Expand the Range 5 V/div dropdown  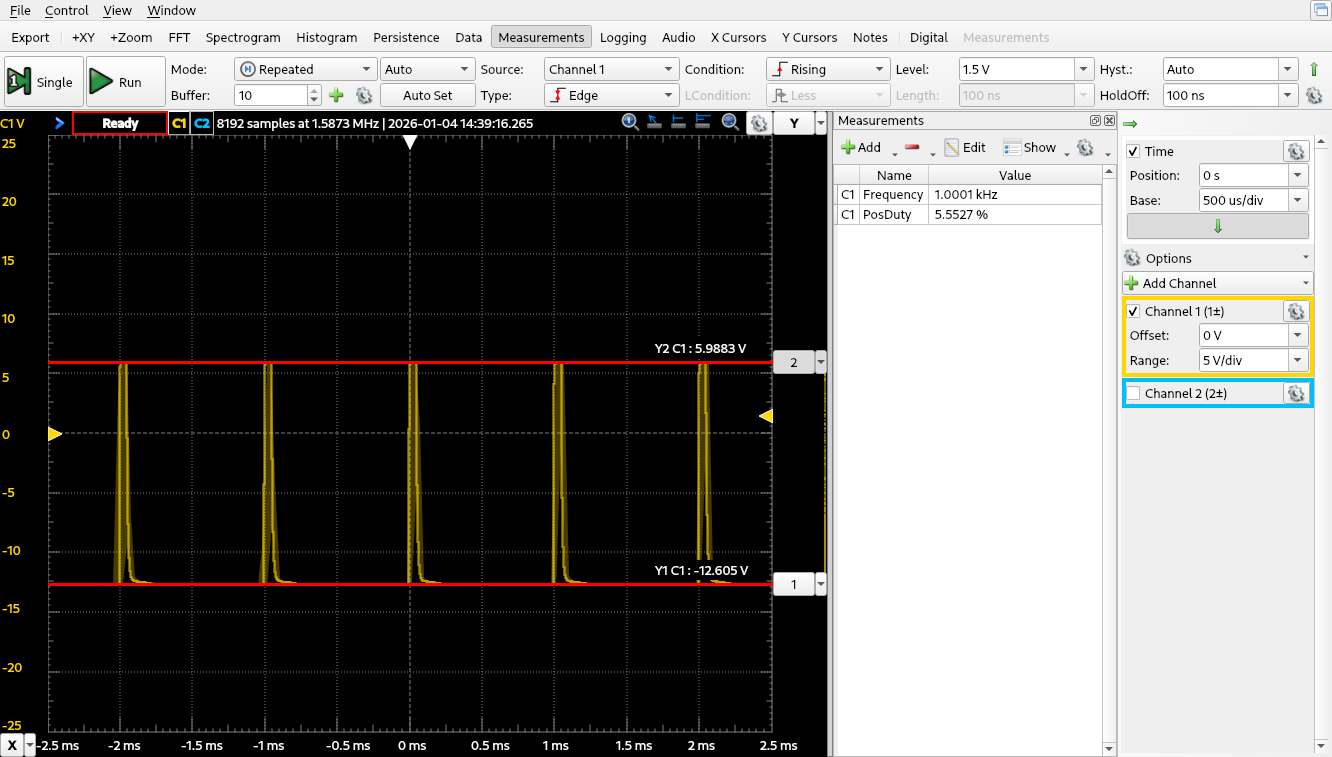click(x=1297, y=360)
